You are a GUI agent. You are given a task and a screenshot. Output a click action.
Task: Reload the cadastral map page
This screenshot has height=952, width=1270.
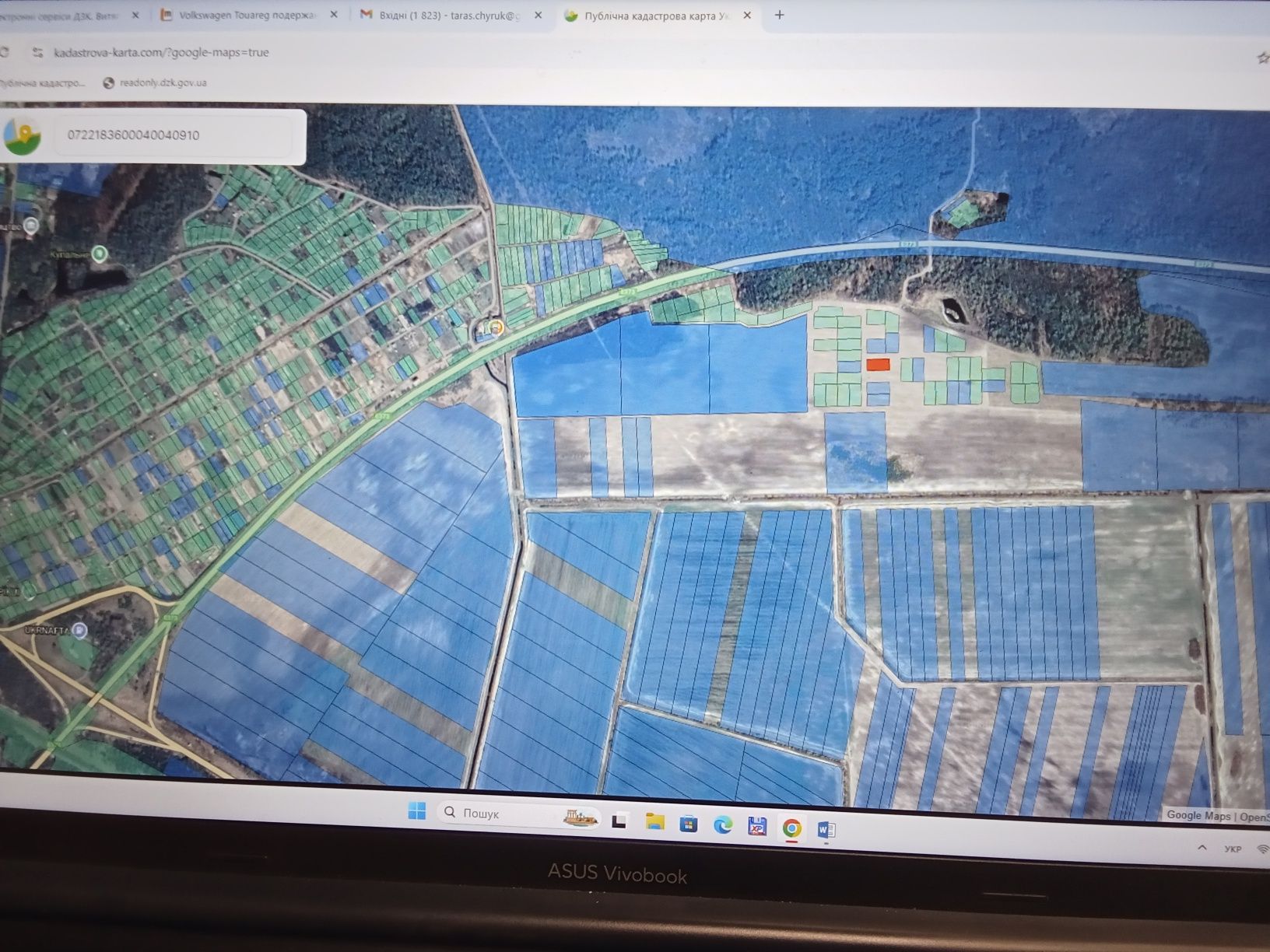pyautogui.click(x=4, y=52)
